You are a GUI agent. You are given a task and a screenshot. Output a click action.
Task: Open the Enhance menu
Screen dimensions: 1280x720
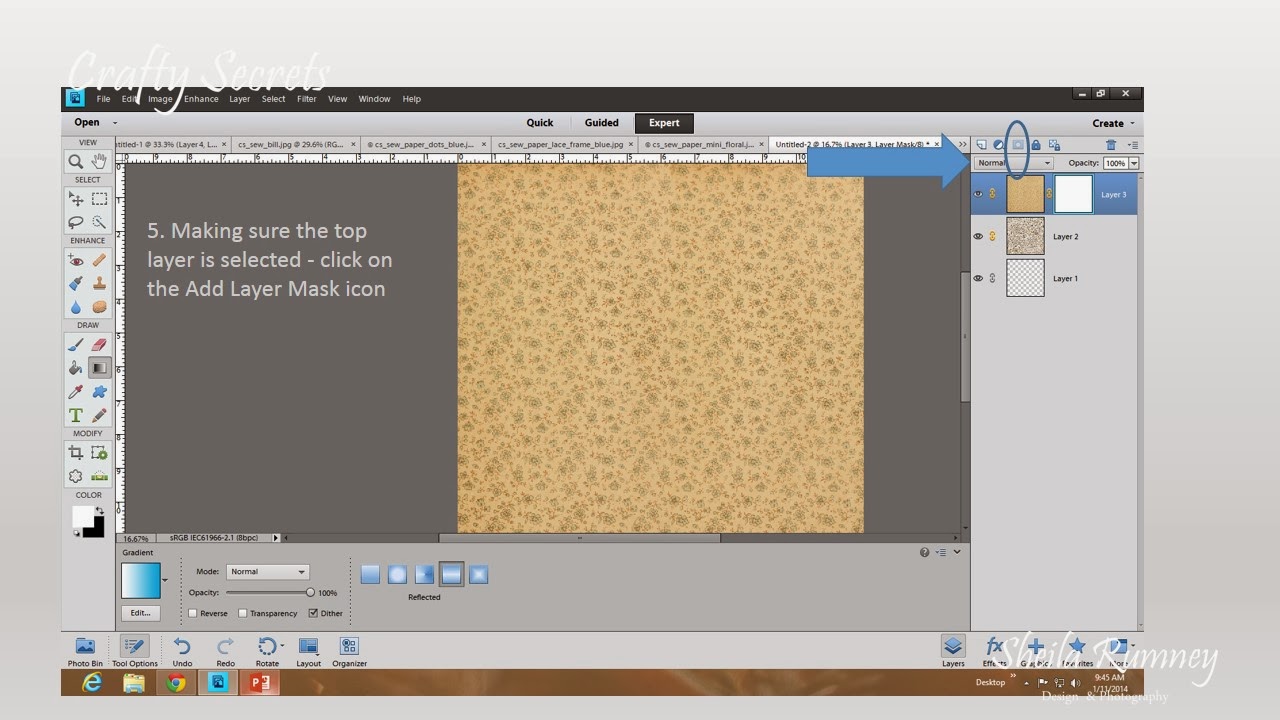201,99
